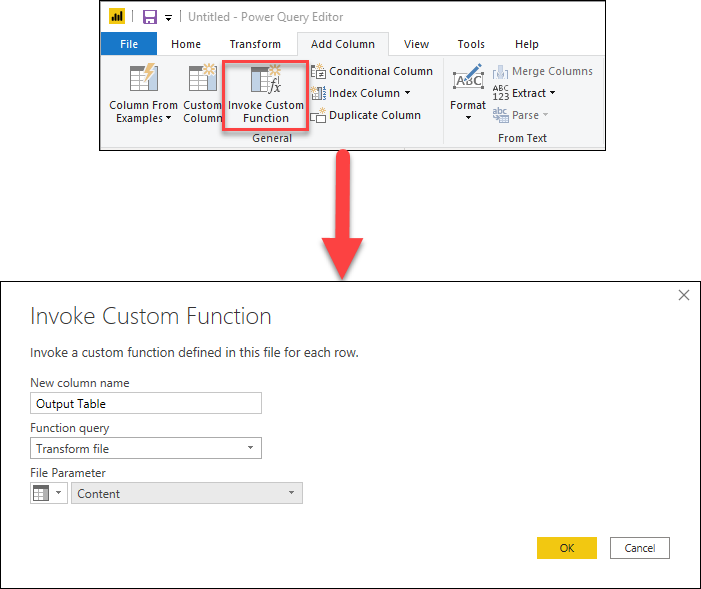Click the Cancel button
The image size is (701, 589).
pos(640,548)
